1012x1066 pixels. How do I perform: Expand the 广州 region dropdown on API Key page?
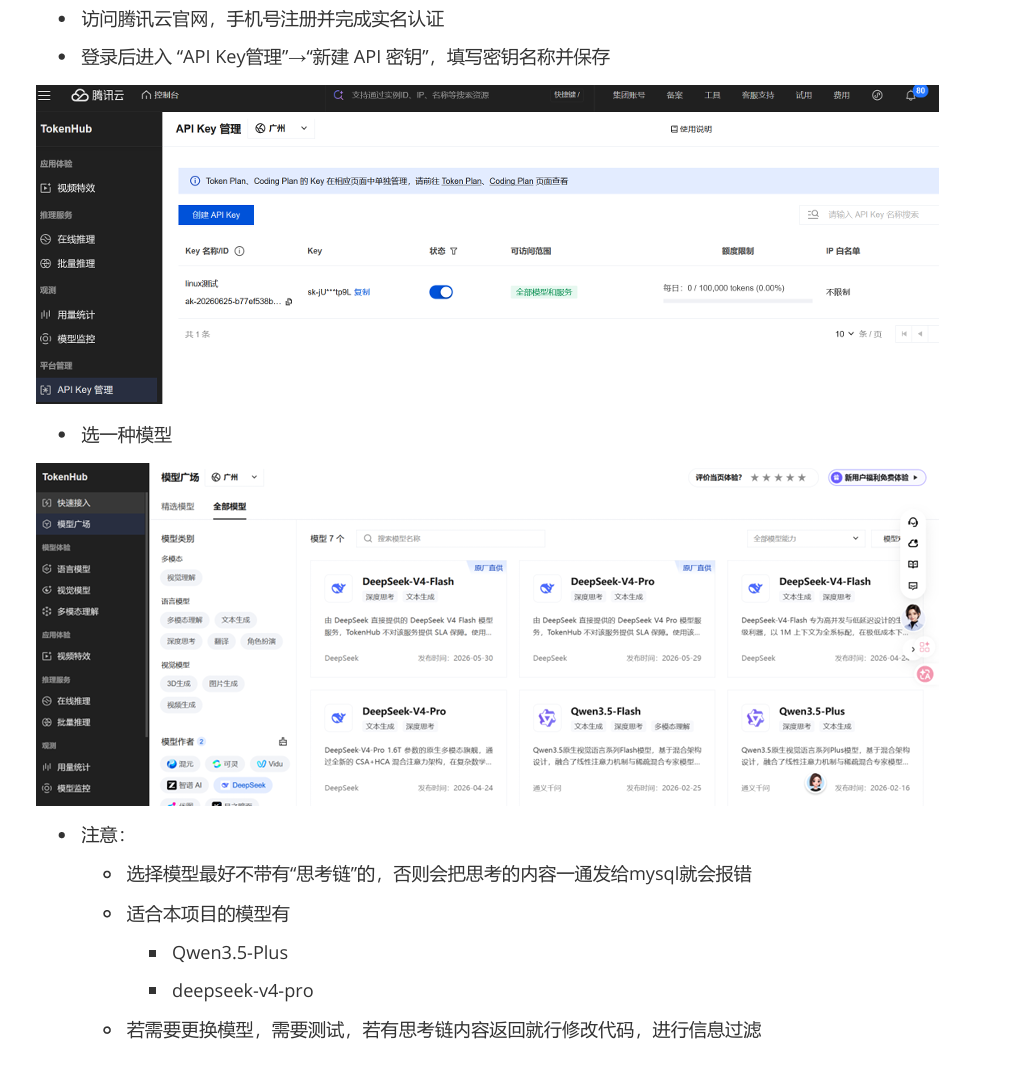(281, 128)
